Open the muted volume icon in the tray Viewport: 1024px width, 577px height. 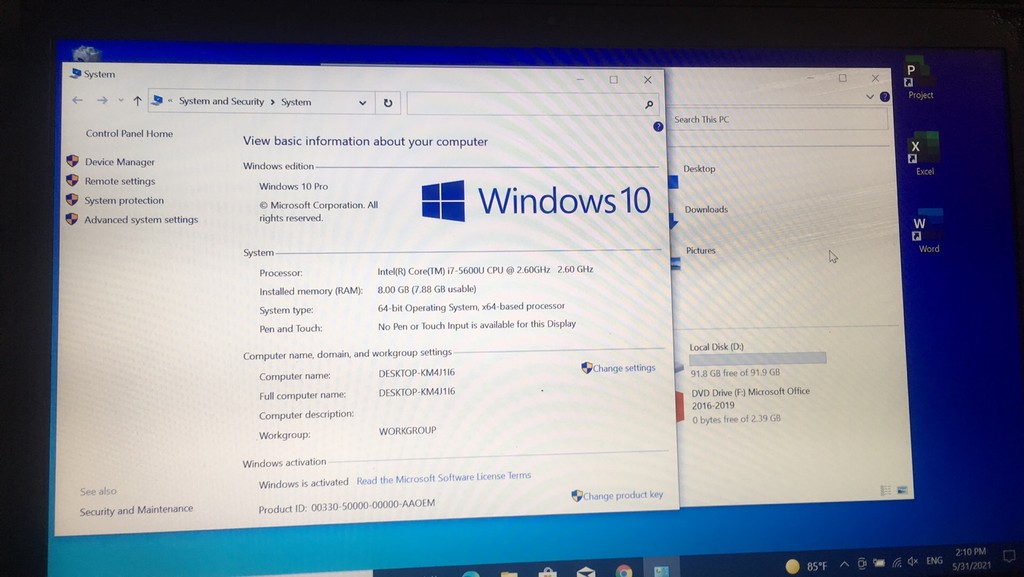913,561
